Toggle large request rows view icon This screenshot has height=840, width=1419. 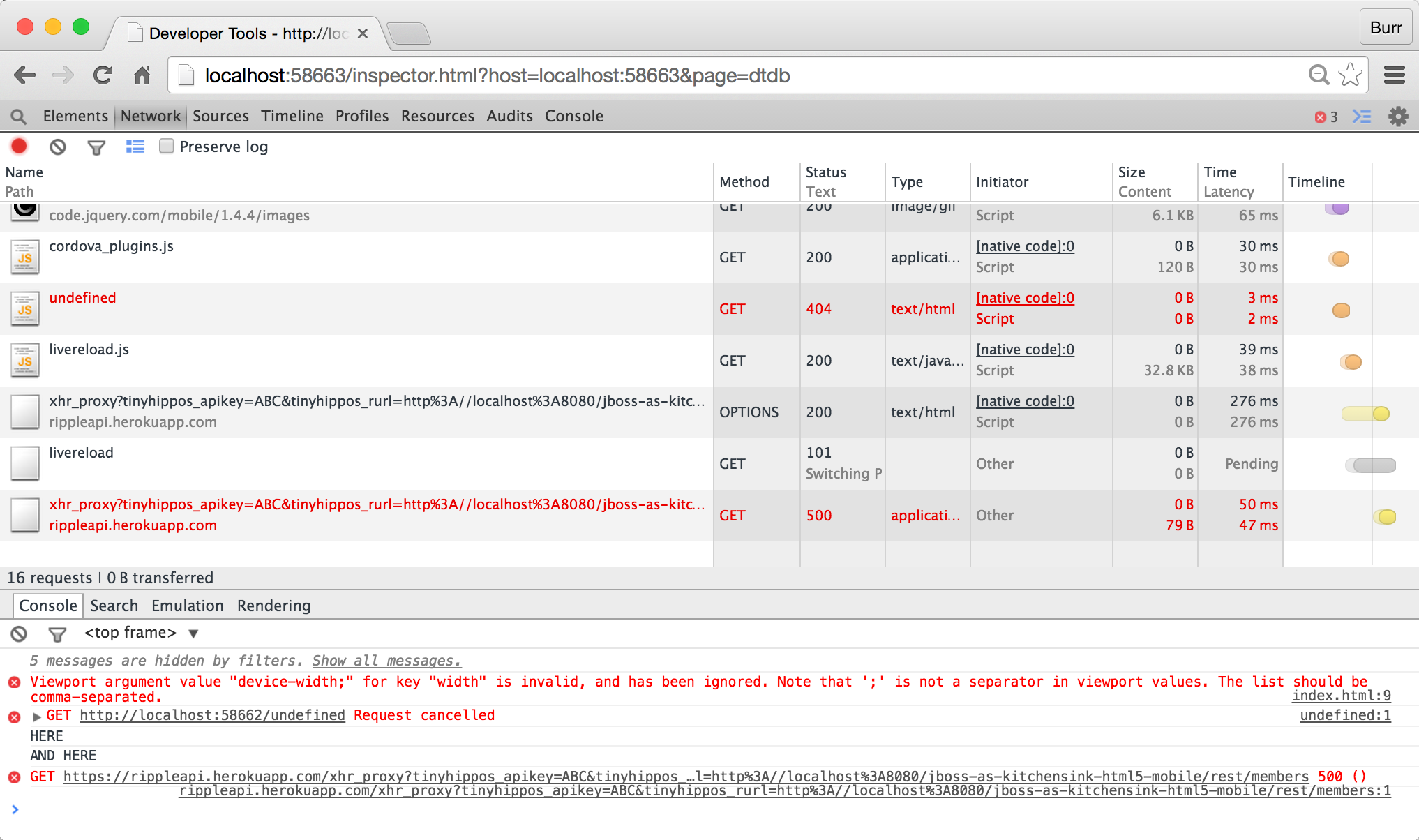tap(135, 147)
